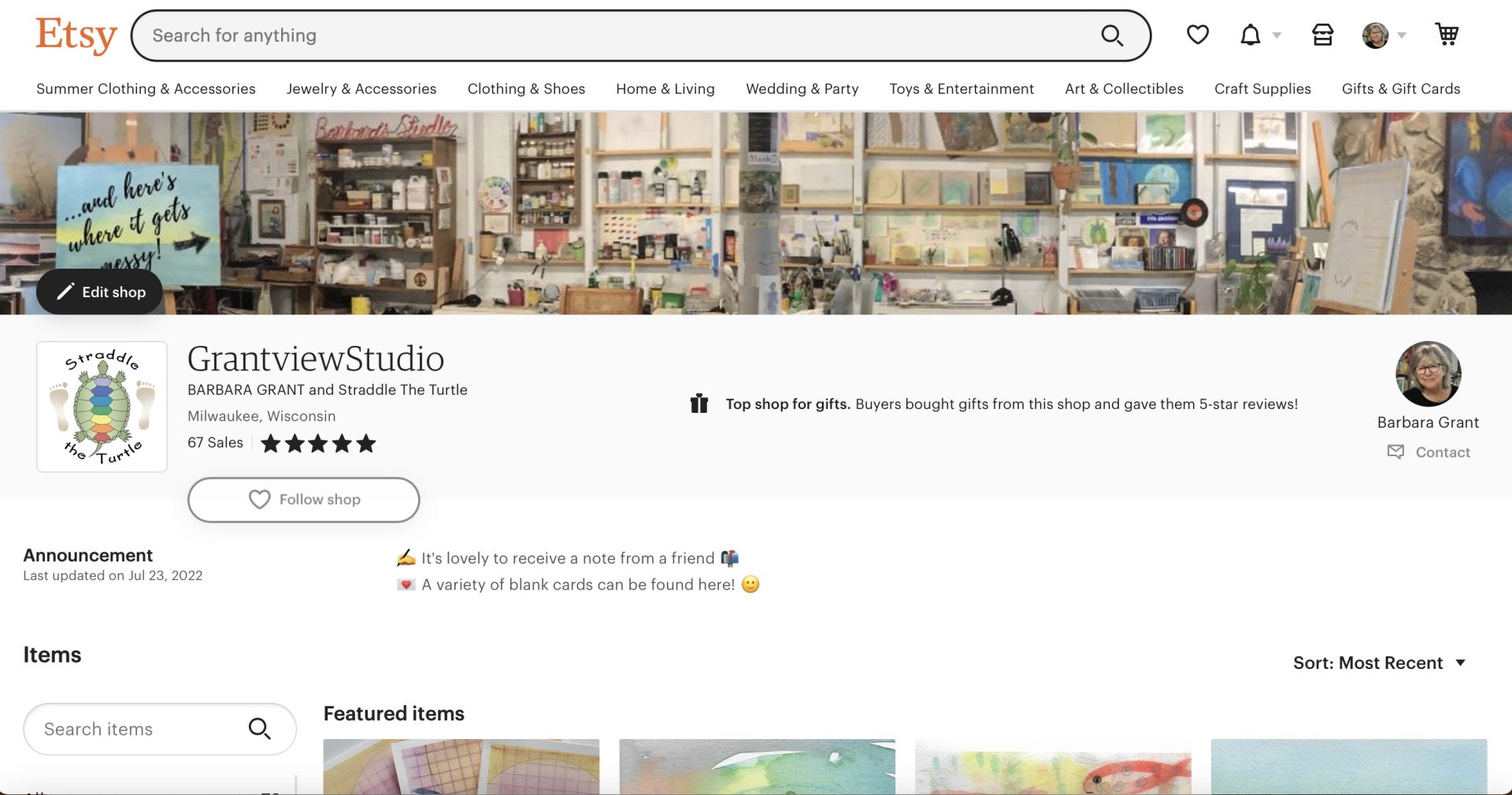Viewport: 1512px width, 795px height.
Task: Click the Search items magnifier icon
Action: pyautogui.click(x=259, y=729)
